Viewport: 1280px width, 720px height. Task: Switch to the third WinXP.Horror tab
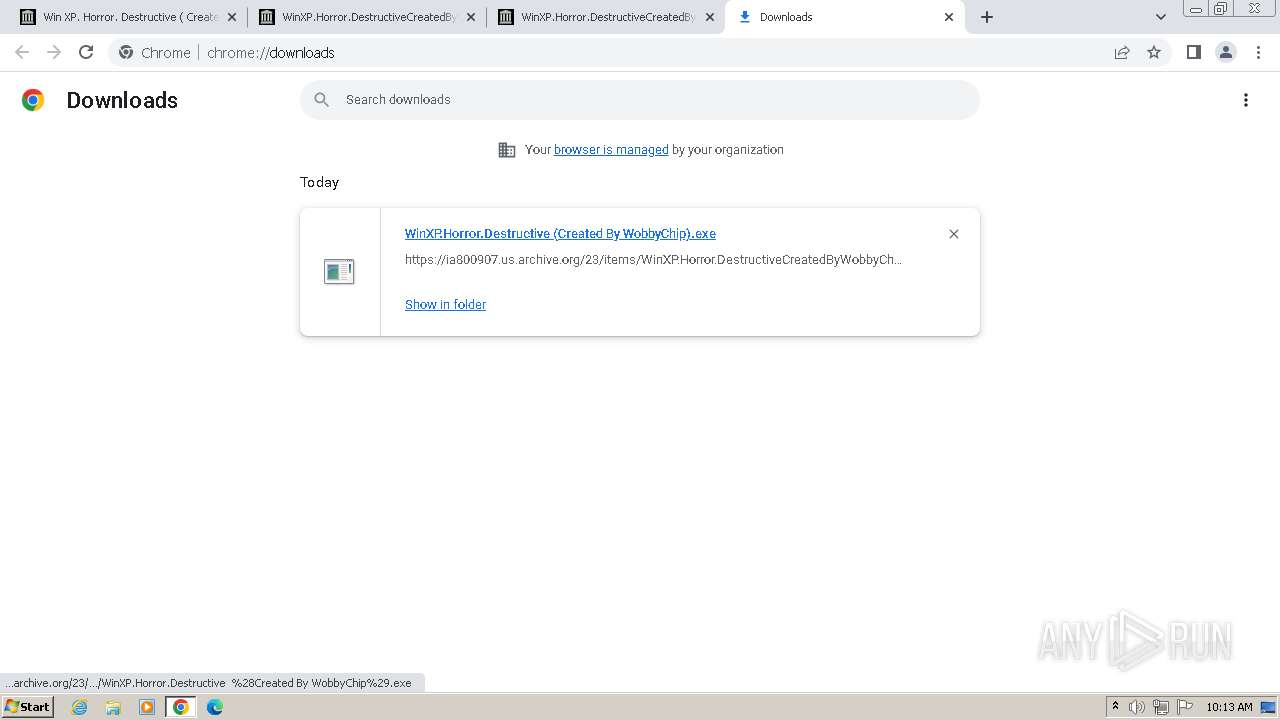point(605,17)
